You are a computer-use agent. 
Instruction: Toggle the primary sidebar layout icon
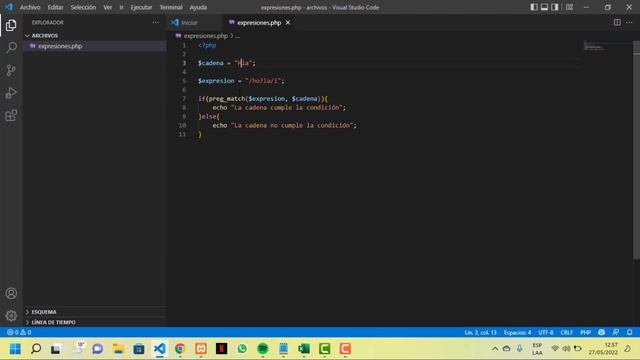coord(534,7)
